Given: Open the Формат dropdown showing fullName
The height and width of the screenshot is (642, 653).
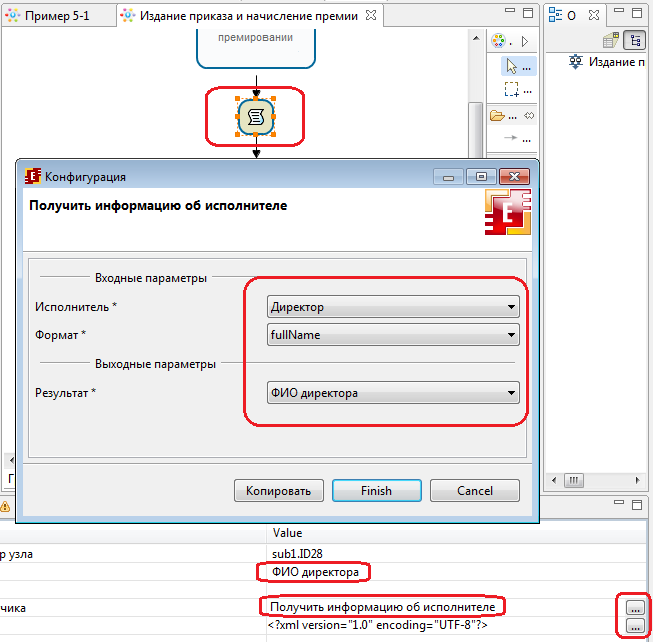Looking at the screenshot, I should coord(393,335).
